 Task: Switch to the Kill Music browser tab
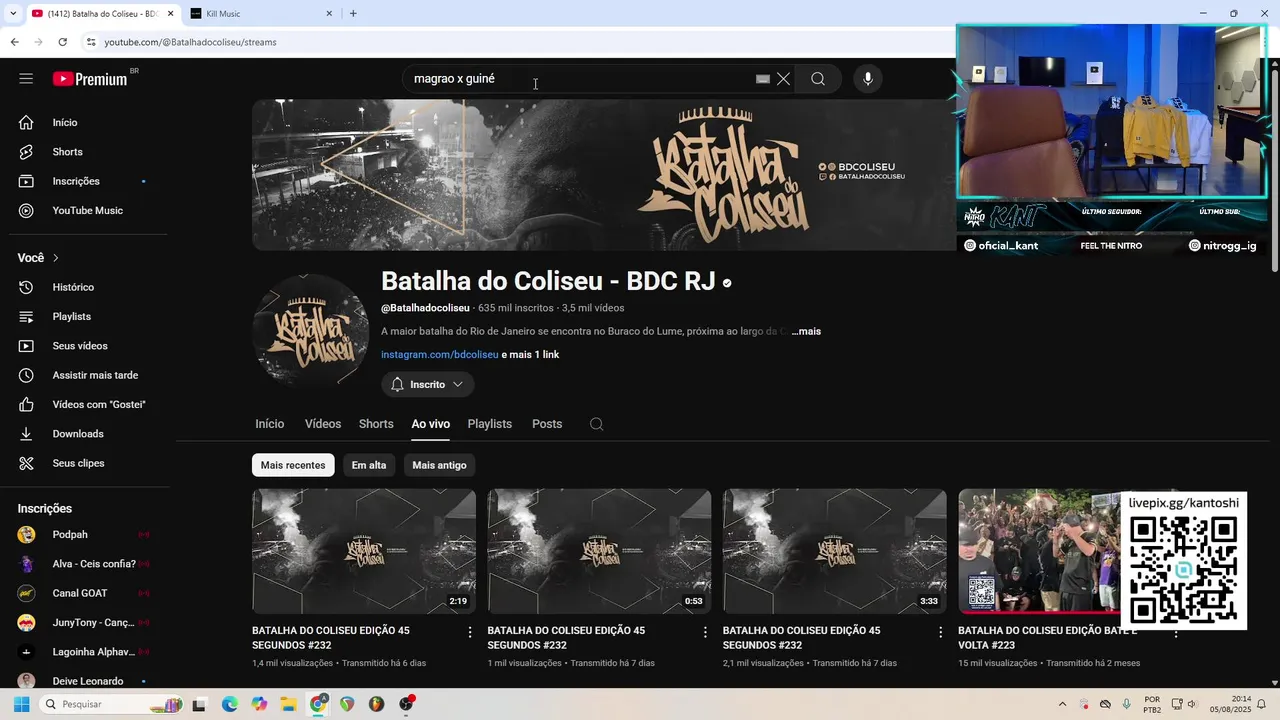[260, 14]
